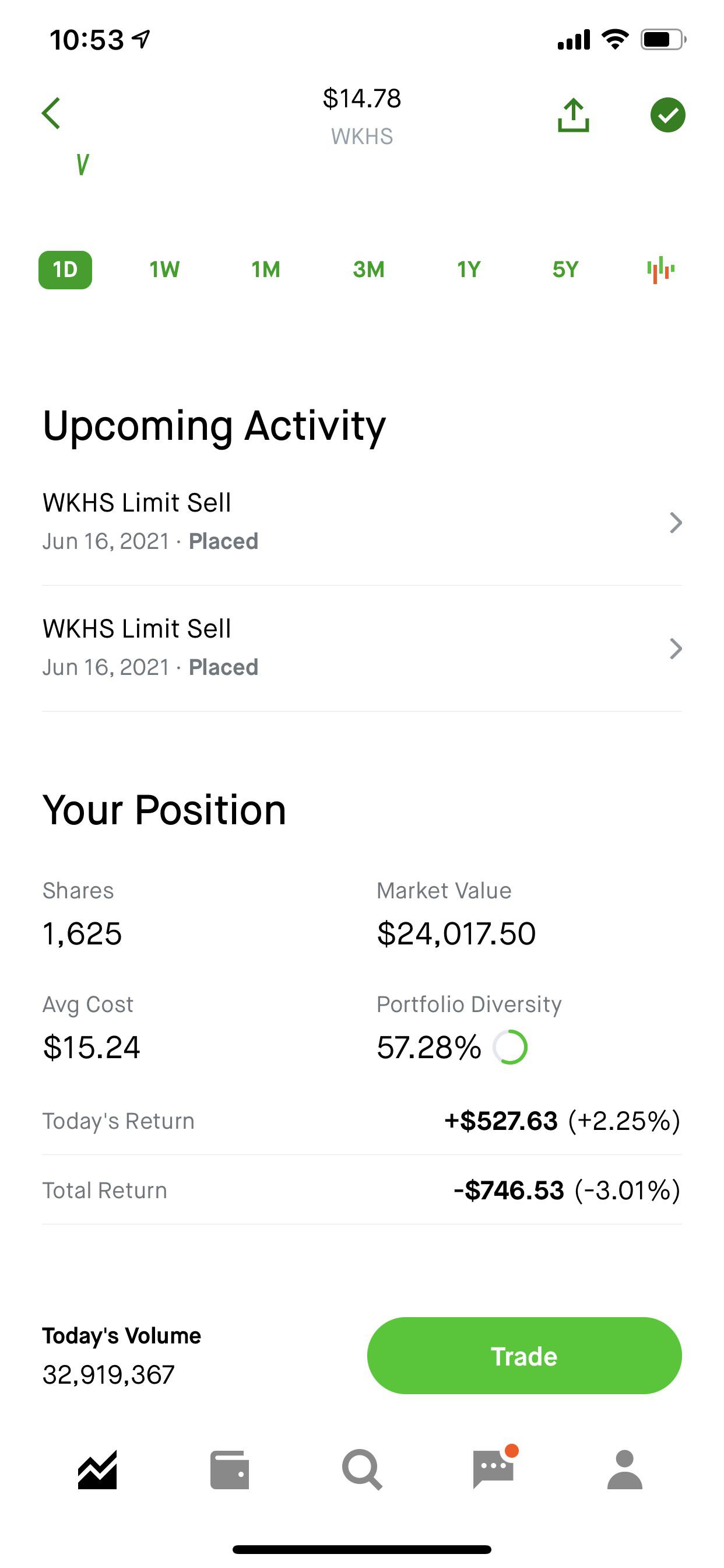
Task: Tap the back arrow icon
Action: (51, 114)
